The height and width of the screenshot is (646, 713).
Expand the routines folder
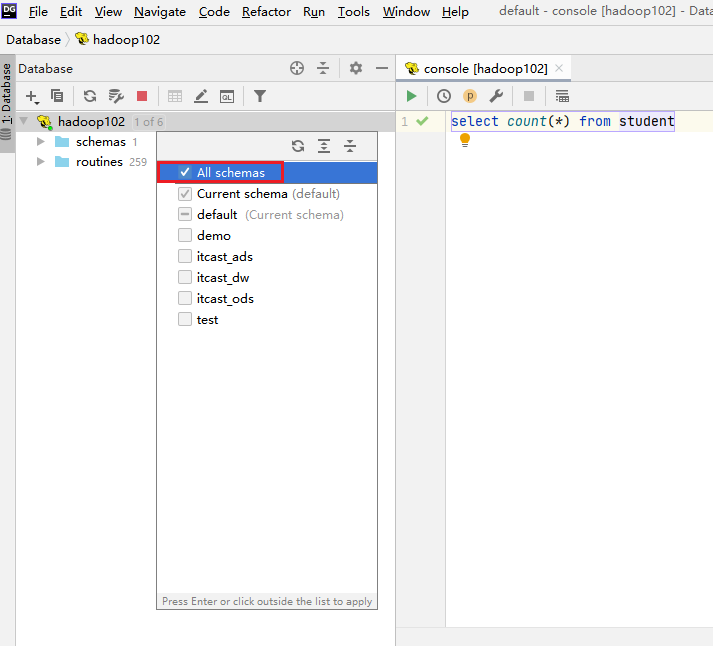pos(40,161)
